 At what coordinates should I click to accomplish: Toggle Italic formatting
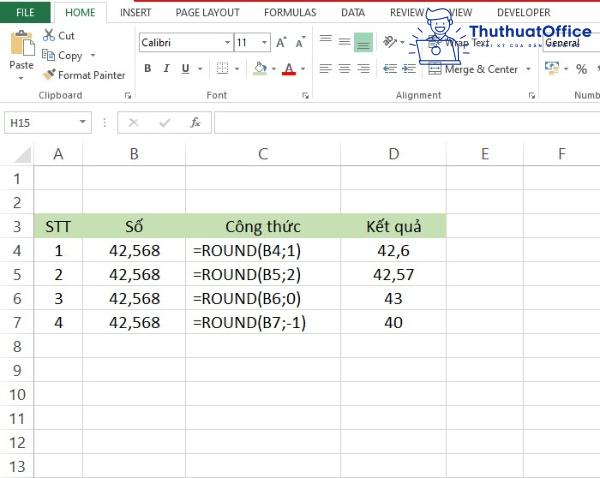tap(166, 69)
